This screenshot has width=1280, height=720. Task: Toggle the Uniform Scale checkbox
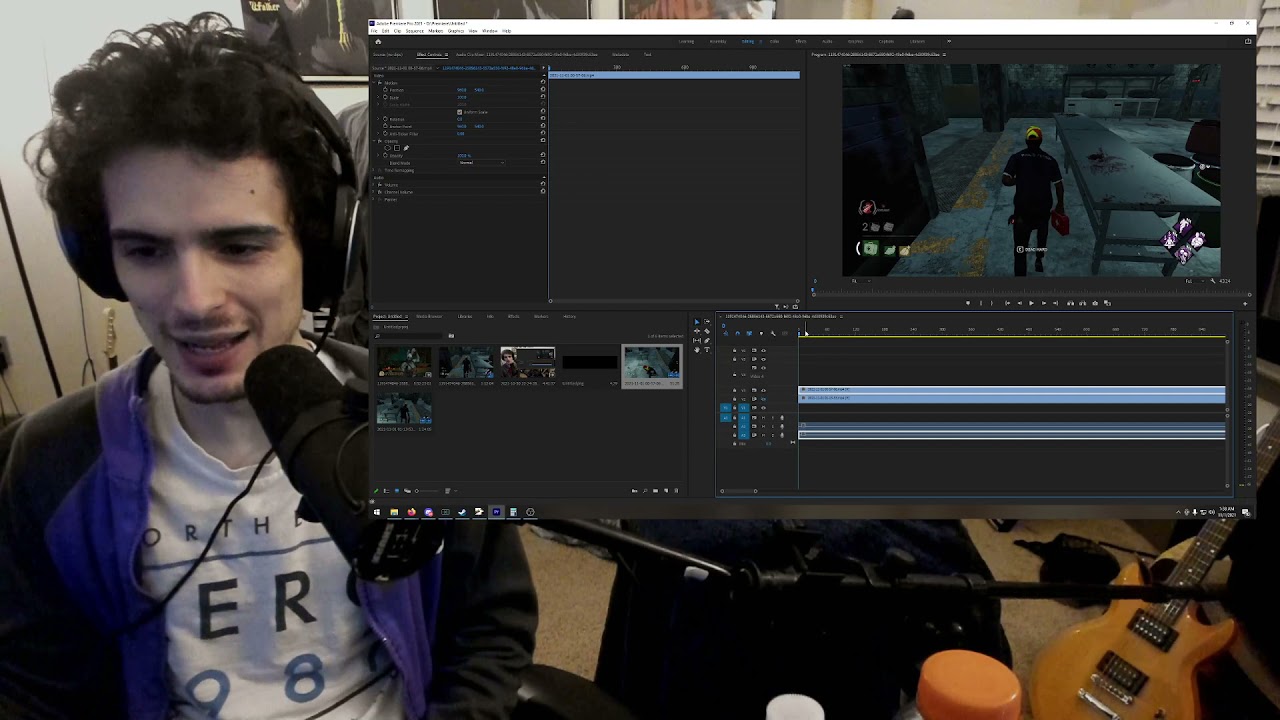460,112
